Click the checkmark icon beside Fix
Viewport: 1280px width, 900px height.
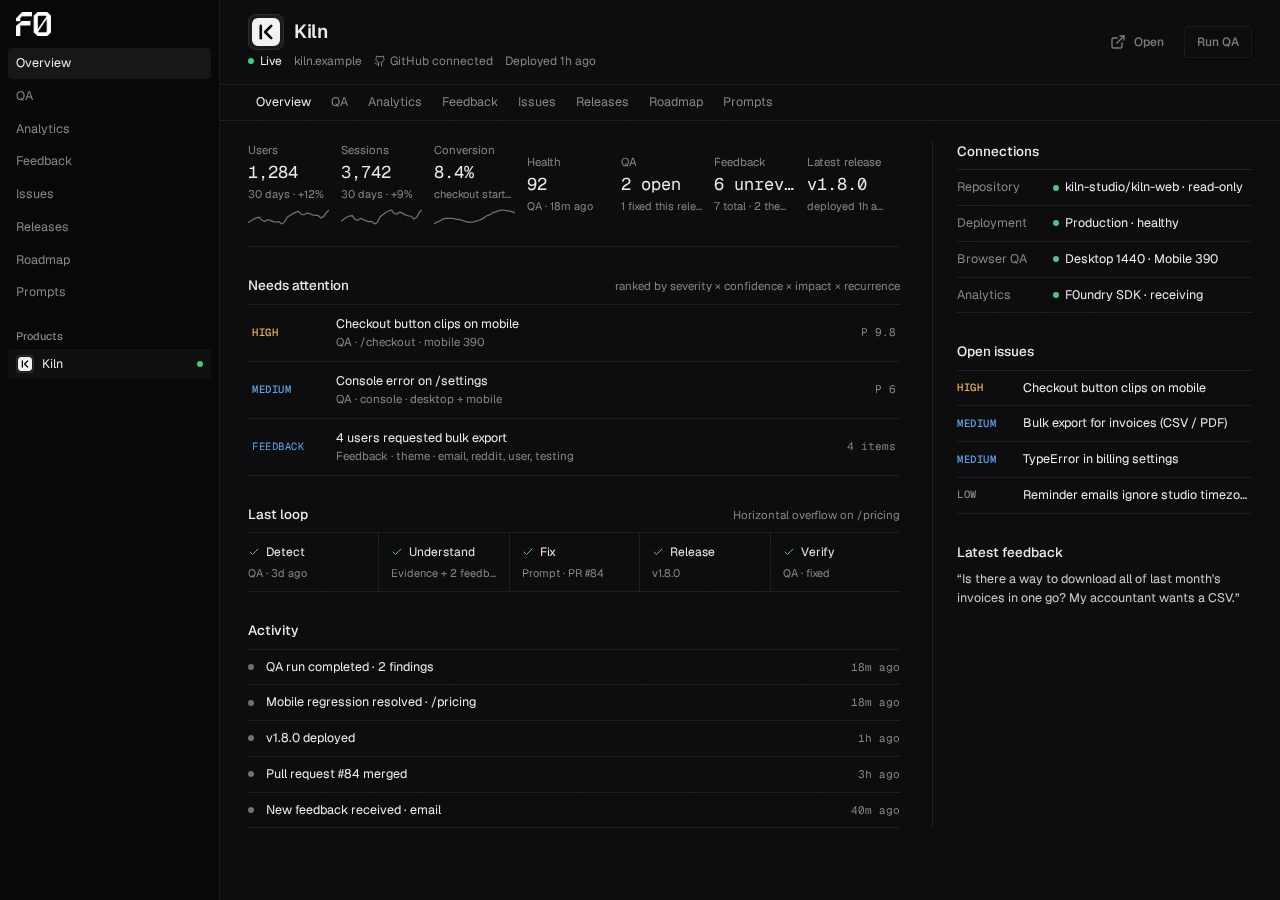(x=528, y=552)
